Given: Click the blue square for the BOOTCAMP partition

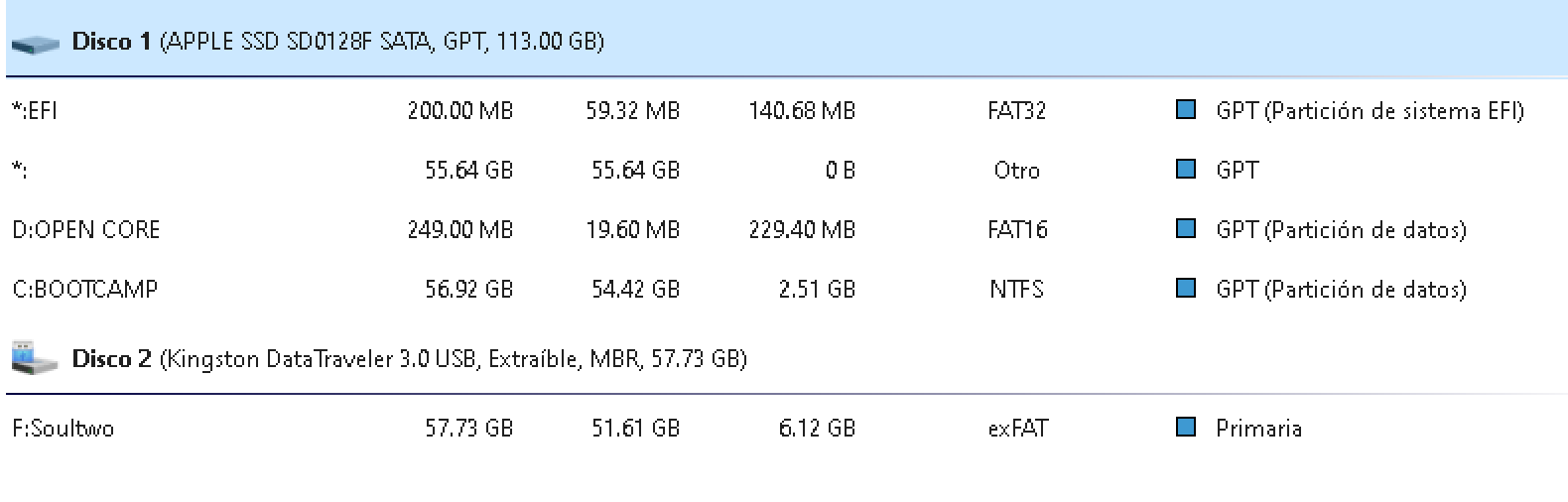Looking at the screenshot, I should 1185,288.
